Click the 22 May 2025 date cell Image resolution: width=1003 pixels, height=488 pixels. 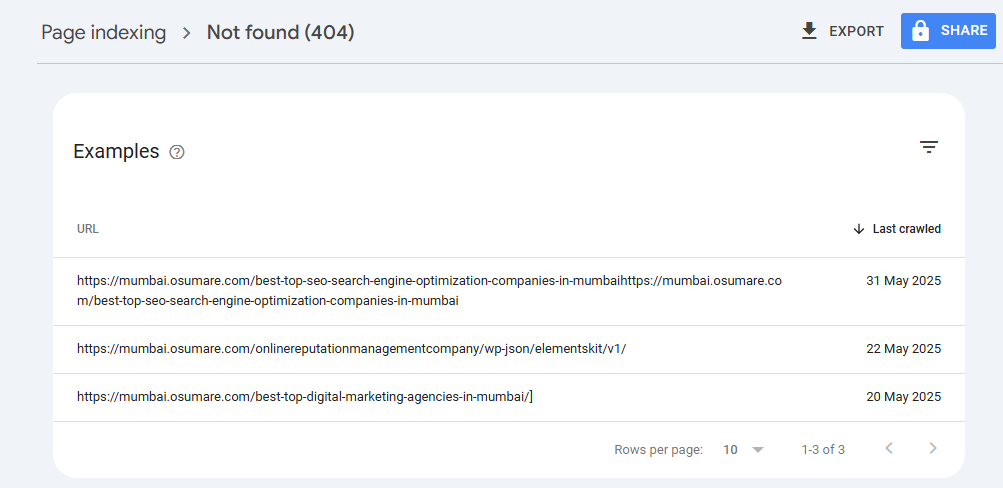(903, 349)
